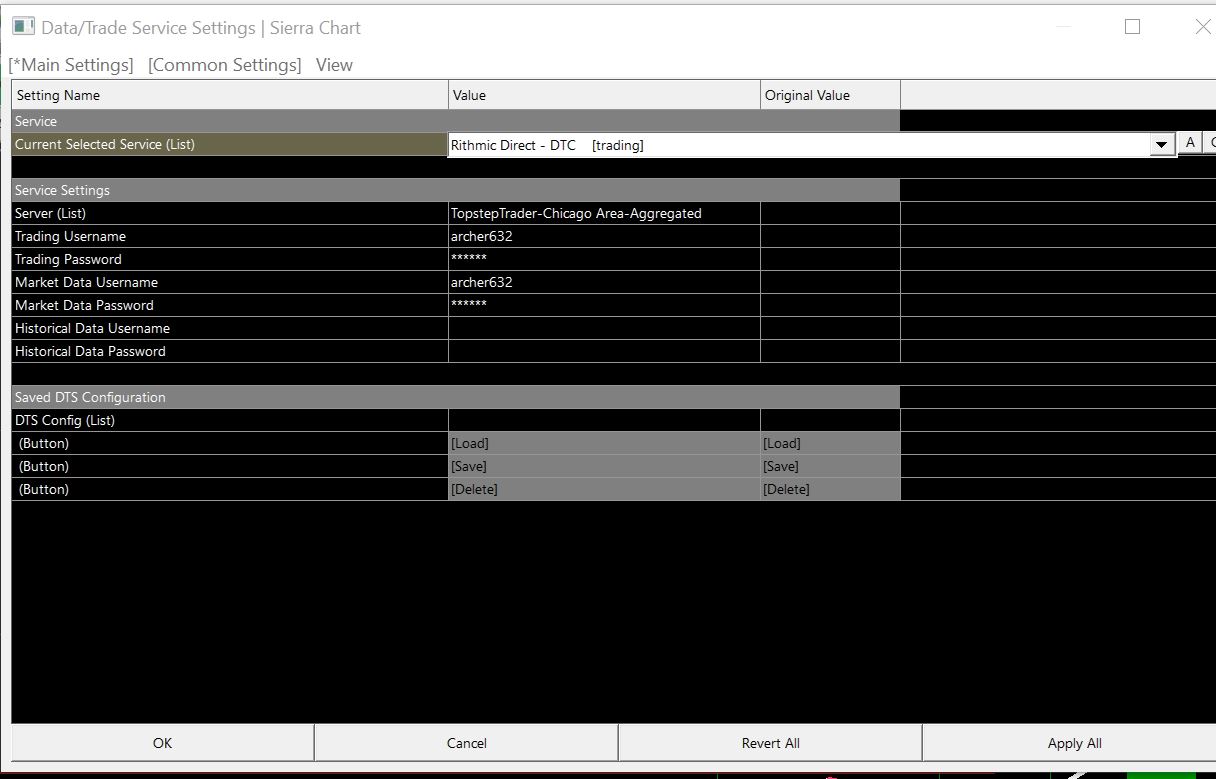Image resolution: width=1216 pixels, height=779 pixels.
Task: Click the Cancel button
Action: coord(467,743)
